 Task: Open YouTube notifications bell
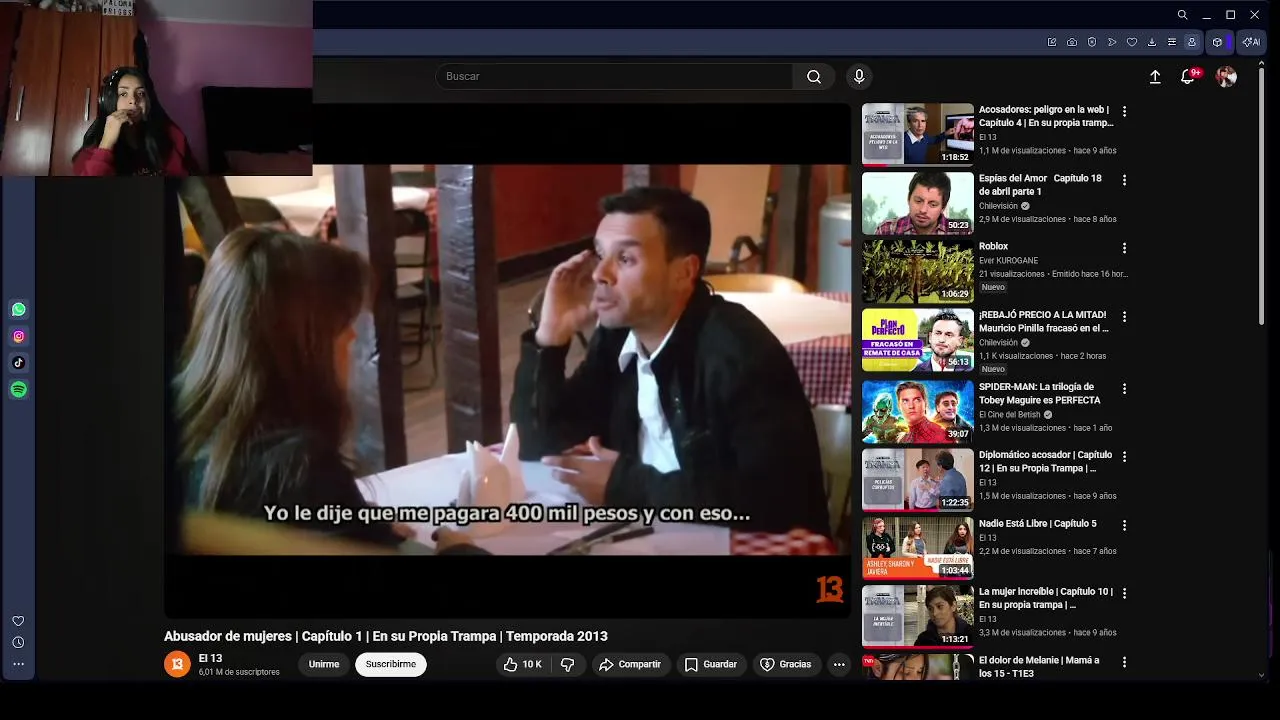coord(1188,77)
